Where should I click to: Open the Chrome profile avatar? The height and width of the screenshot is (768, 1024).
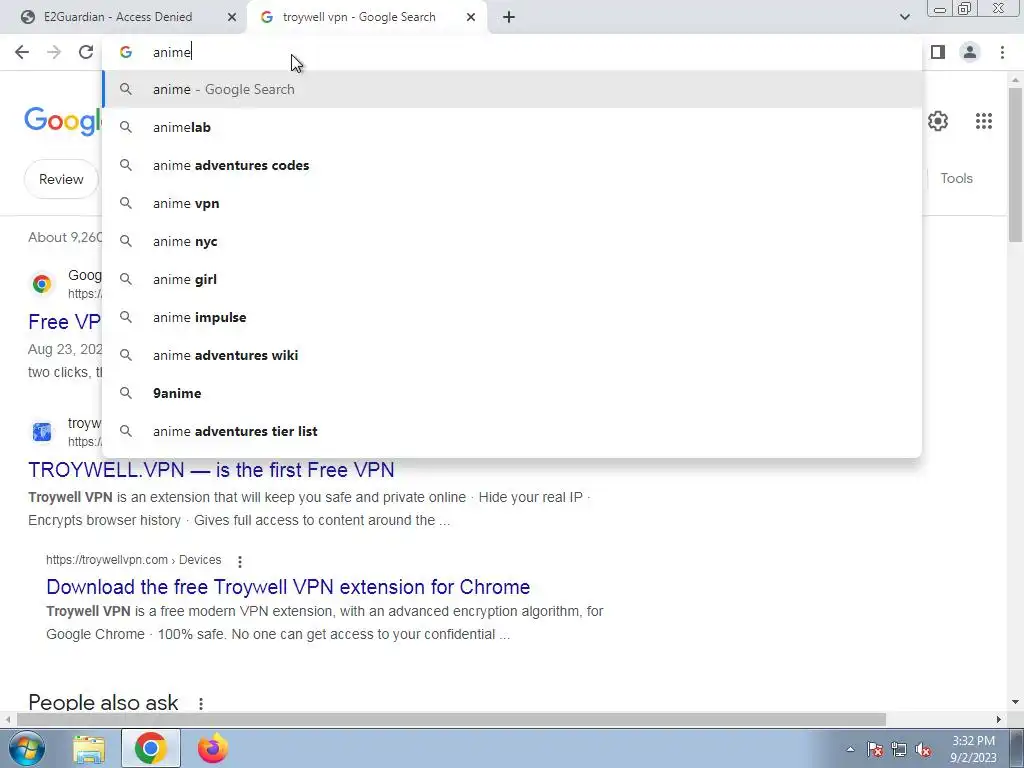[970, 52]
